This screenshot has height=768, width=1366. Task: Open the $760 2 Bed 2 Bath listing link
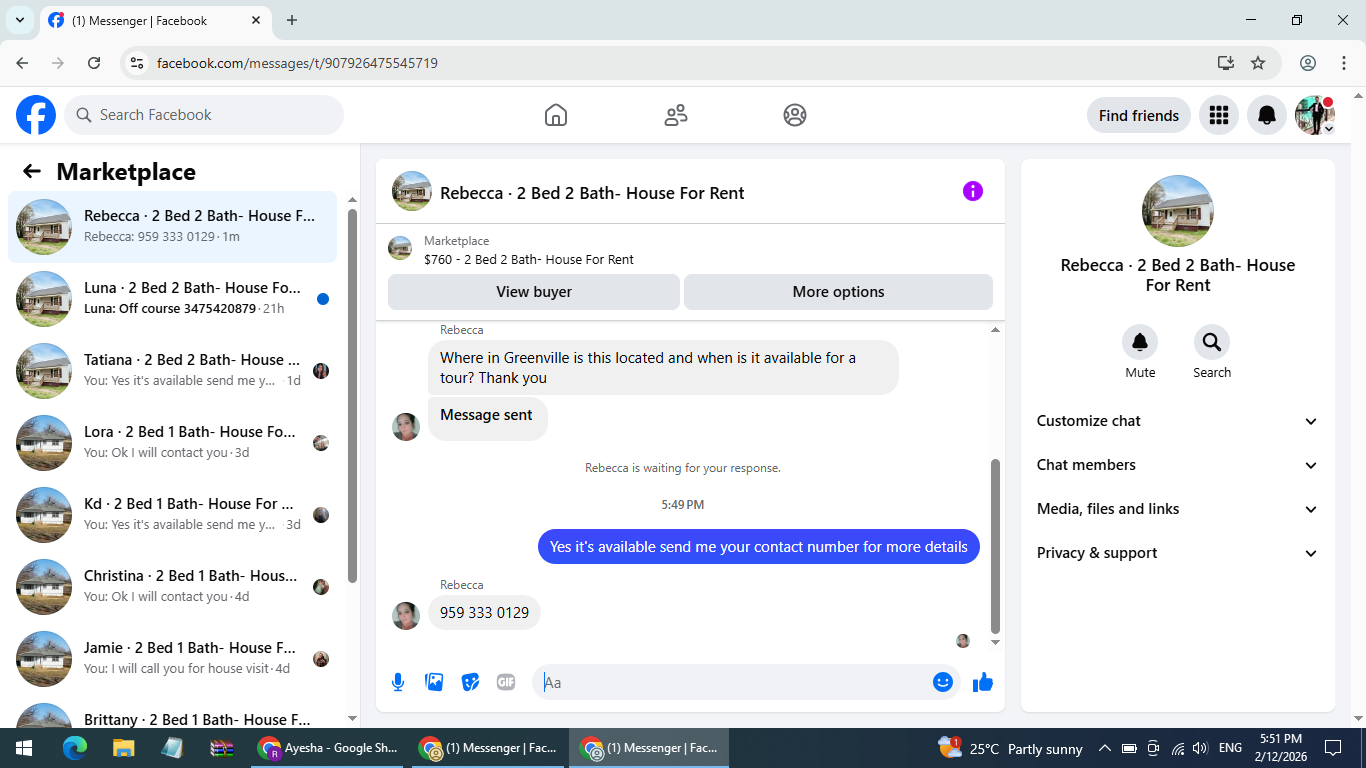[x=529, y=259]
